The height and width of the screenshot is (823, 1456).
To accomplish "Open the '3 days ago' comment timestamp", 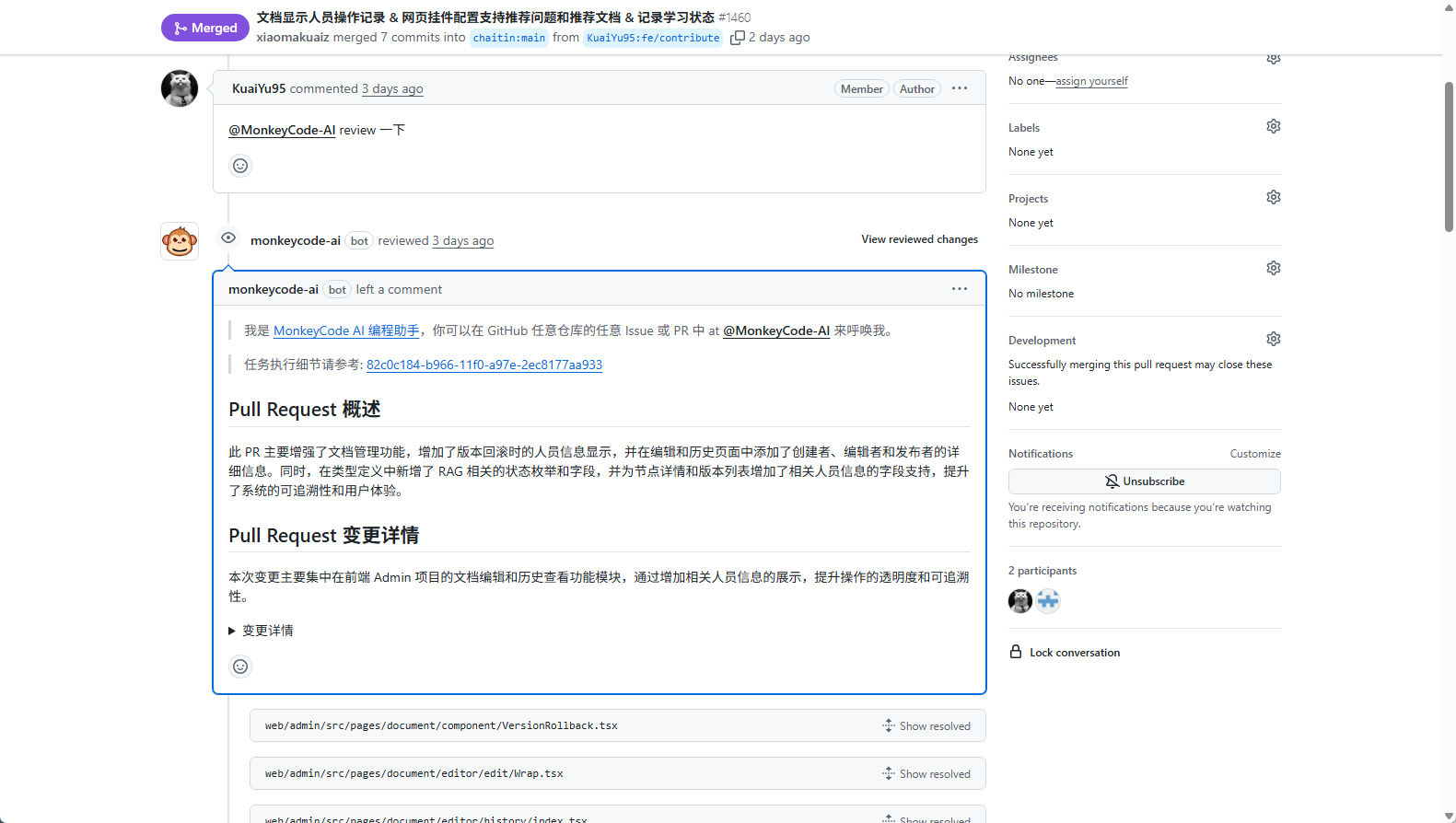I will (392, 88).
